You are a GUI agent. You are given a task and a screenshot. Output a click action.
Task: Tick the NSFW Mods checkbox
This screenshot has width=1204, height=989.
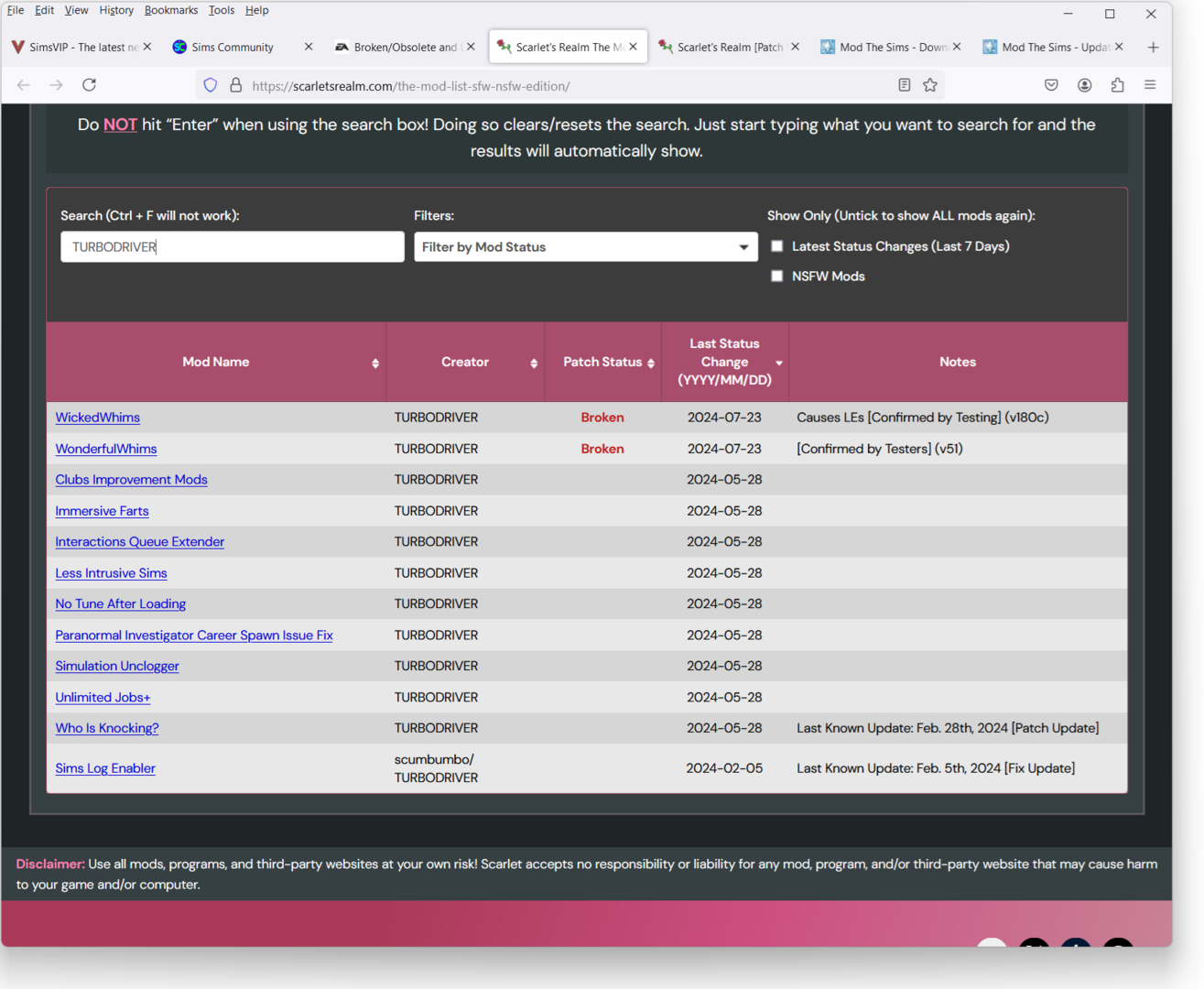point(777,276)
